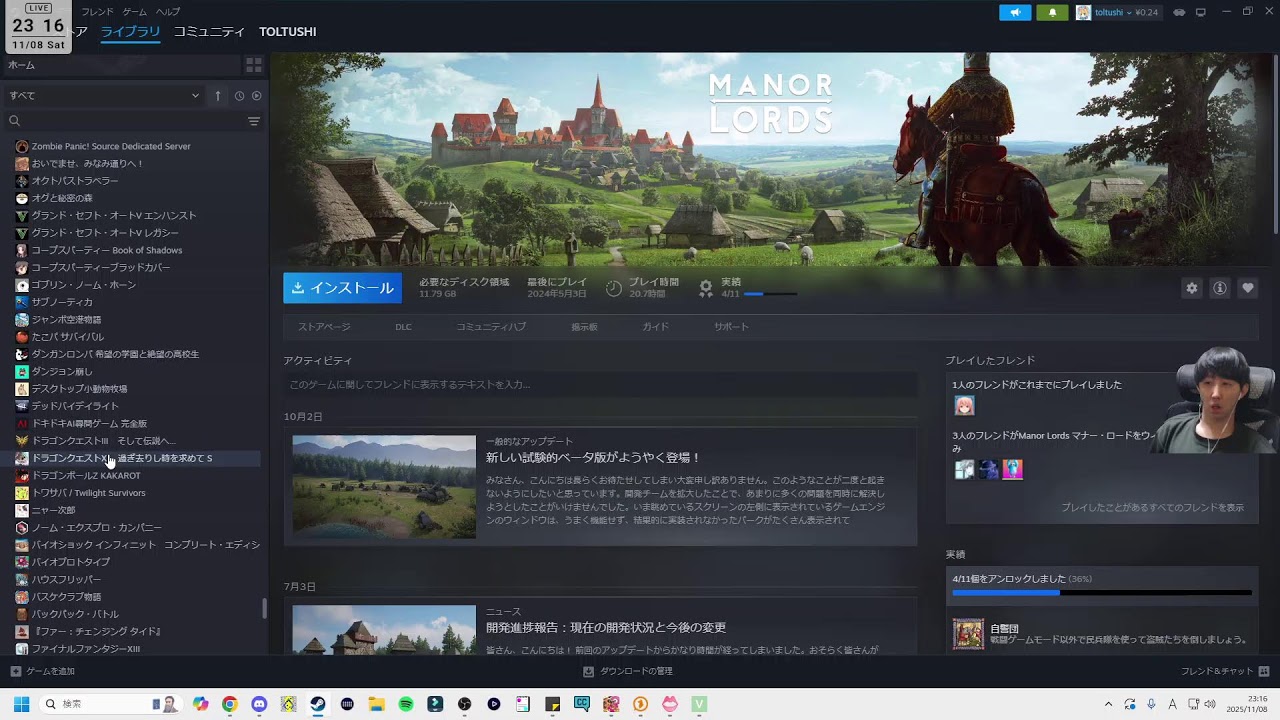Image resolution: width=1280 pixels, height=720 pixels.
Task: Open the 開発進捗報告 news headline
Action: click(606, 628)
